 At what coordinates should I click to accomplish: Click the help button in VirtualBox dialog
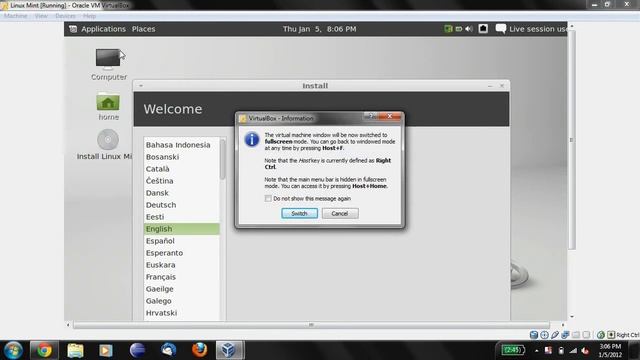(x=371, y=117)
